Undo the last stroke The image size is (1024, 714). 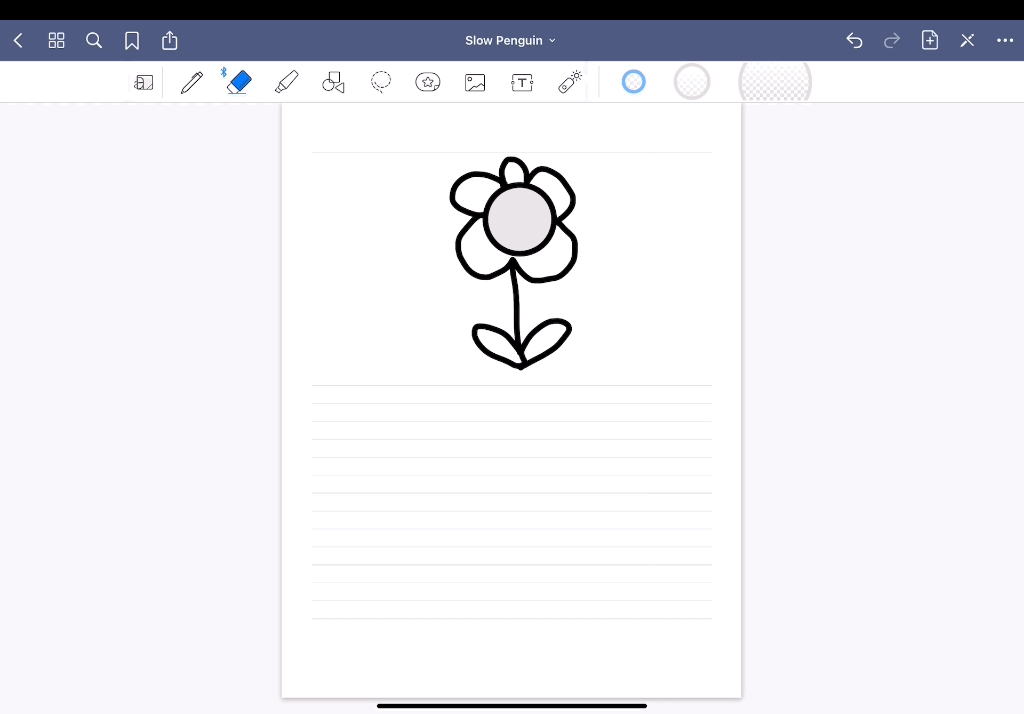tap(854, 41)
